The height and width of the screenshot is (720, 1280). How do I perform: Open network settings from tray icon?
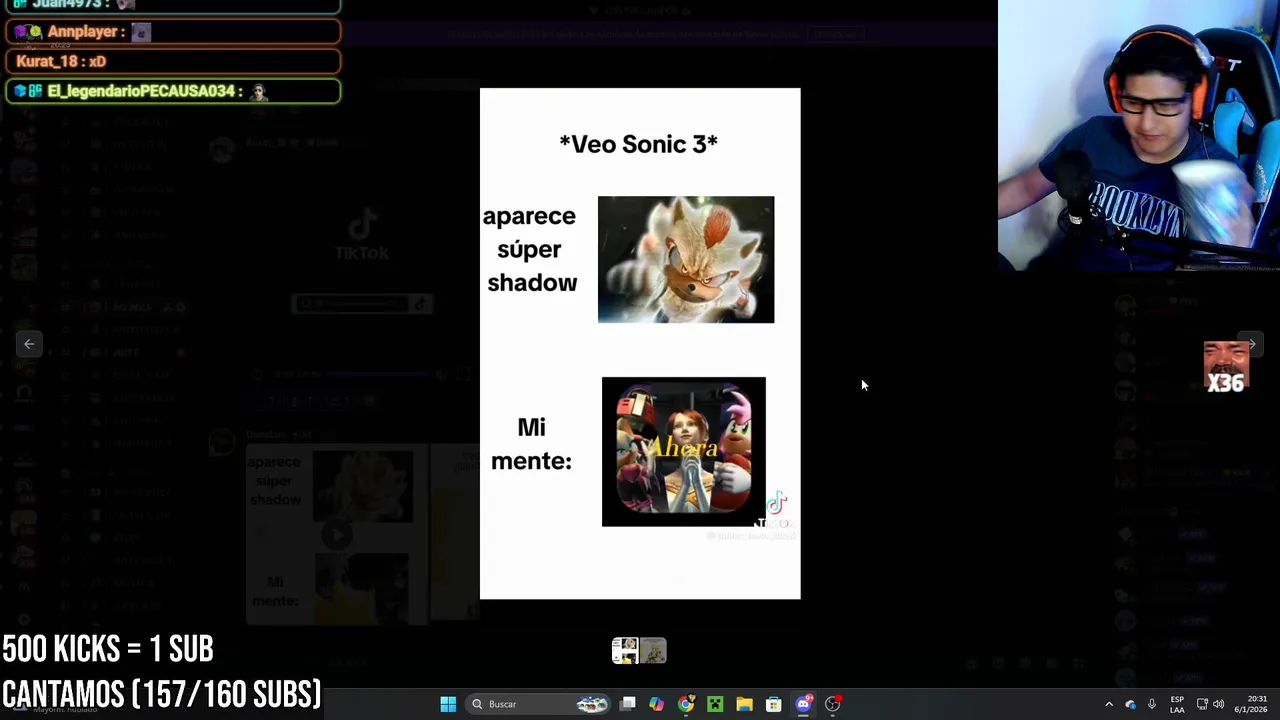pyautogui.click(x=1202, y=704)
